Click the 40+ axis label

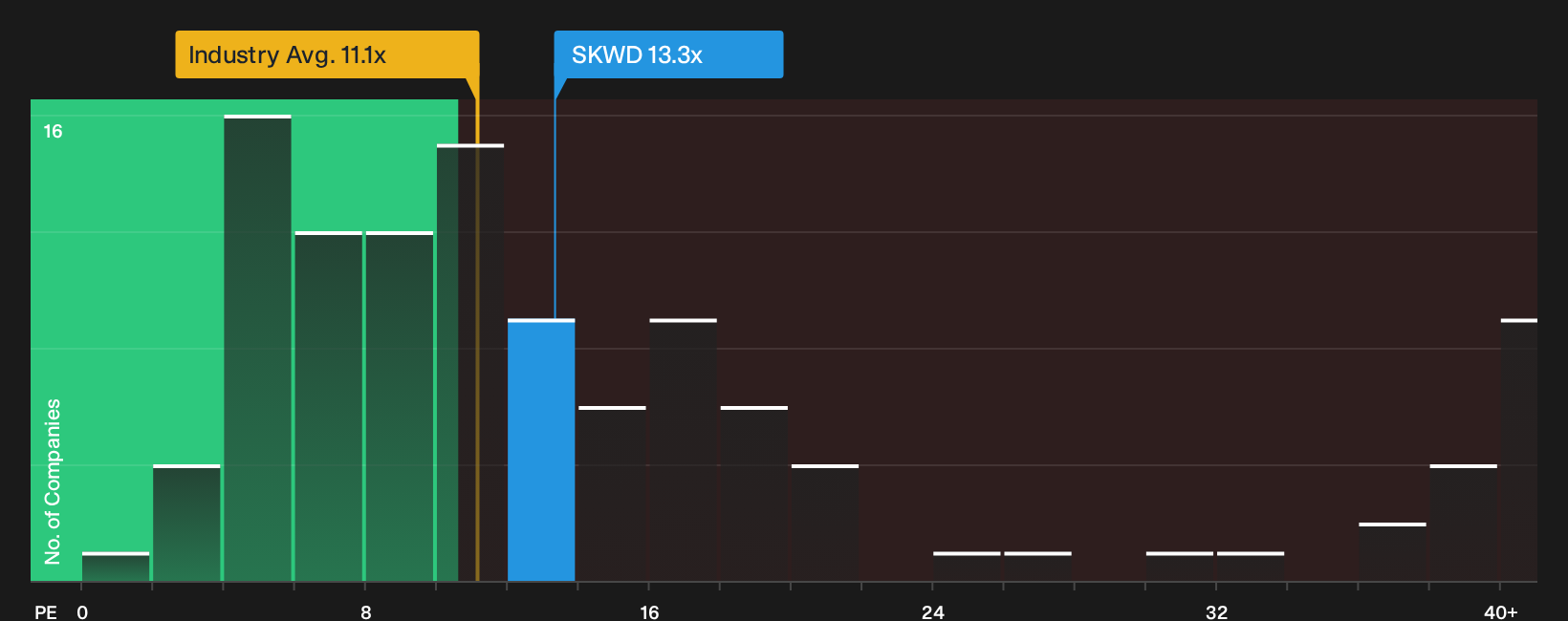pyautogui.click(x=1500, y=611)
